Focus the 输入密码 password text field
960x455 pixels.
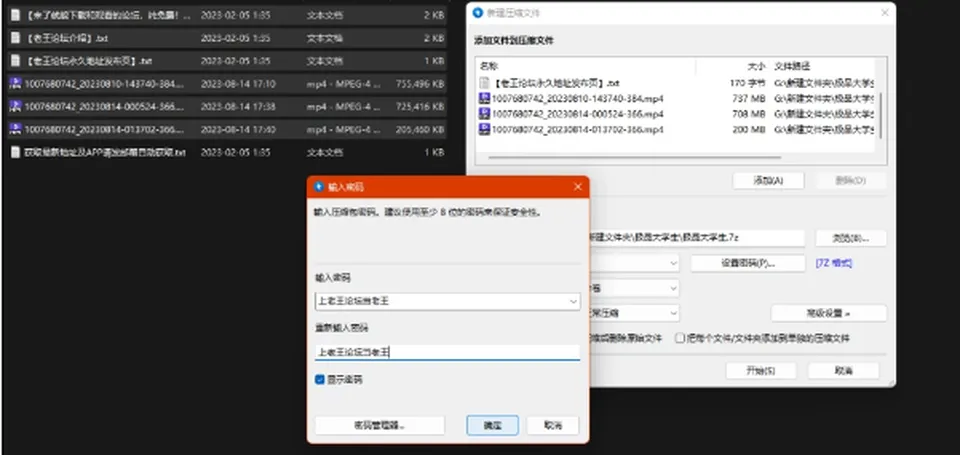pos(447,301)
